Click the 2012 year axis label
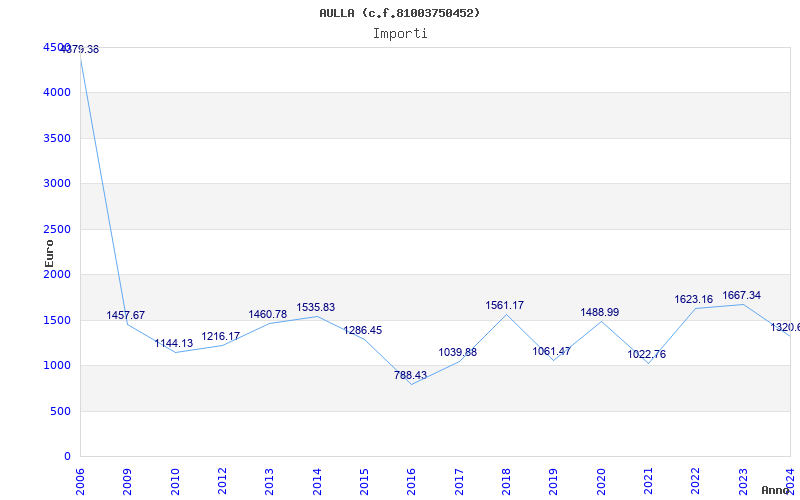800x500 pixels. (x=222, y=482)
